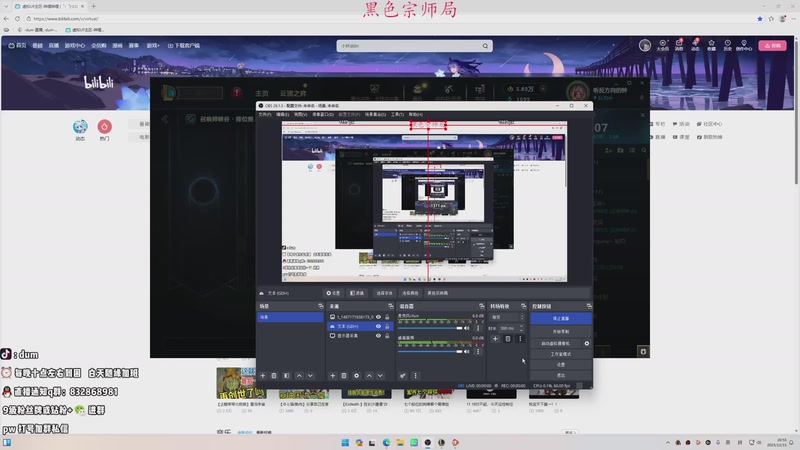800x450 pixels.
Task: Open Properties in source toolbar
Action: (333, 293)
